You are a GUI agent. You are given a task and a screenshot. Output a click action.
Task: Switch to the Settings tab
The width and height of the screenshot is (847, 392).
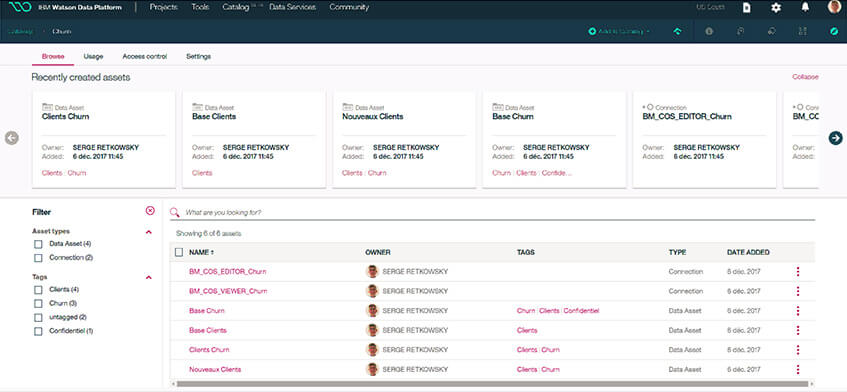point(198,56)
